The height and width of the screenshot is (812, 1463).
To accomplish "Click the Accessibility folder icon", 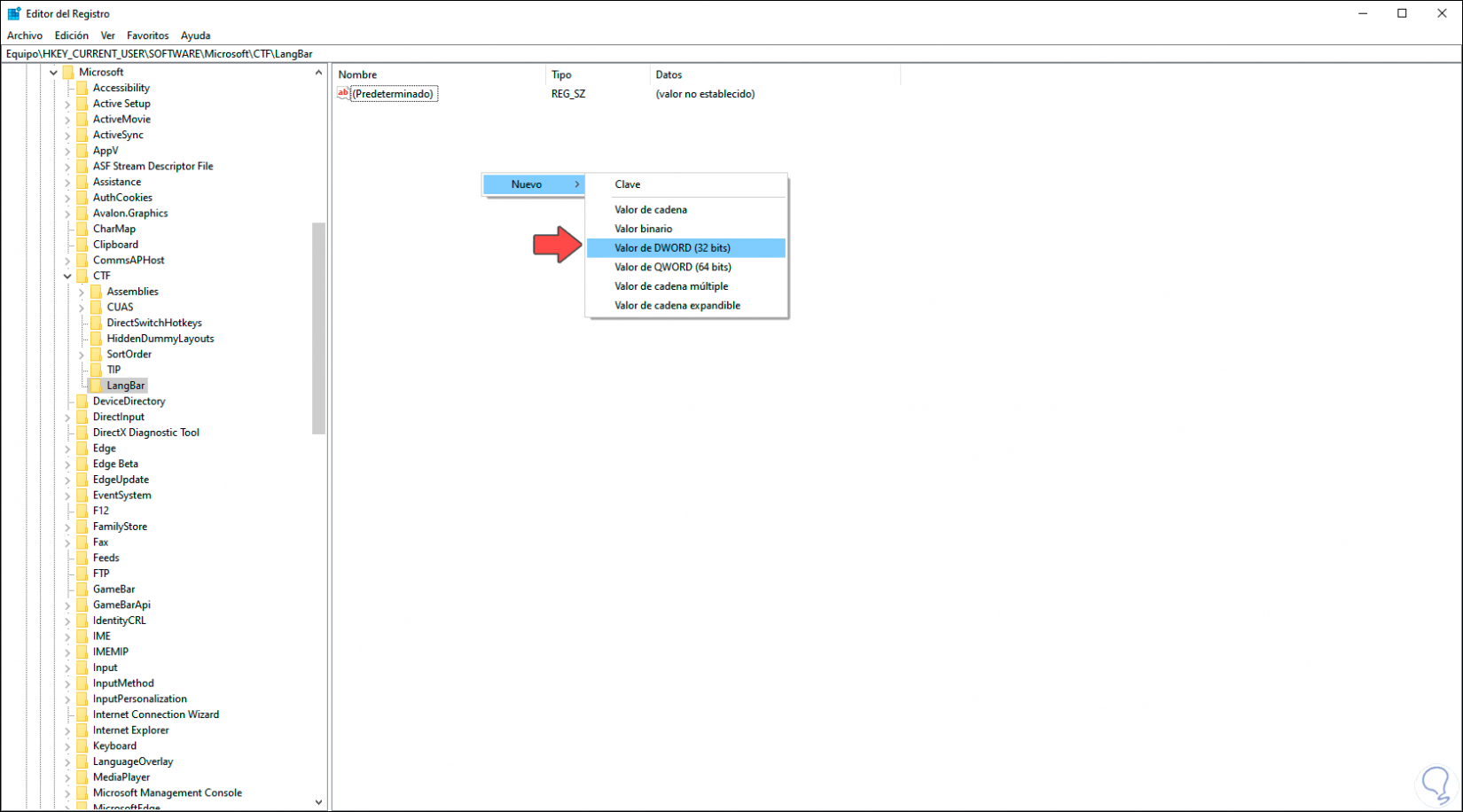I will click(82, 88).
